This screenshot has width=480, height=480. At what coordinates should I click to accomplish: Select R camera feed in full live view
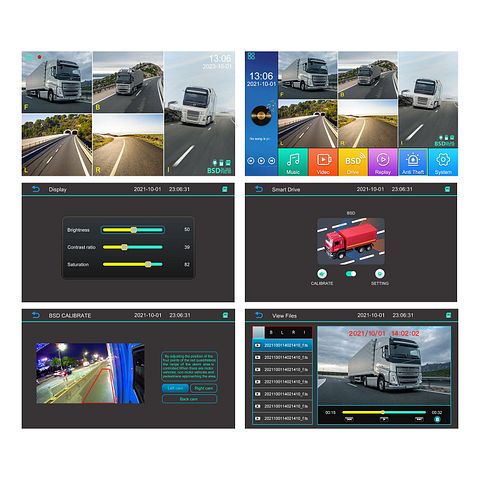coord(128,145)
